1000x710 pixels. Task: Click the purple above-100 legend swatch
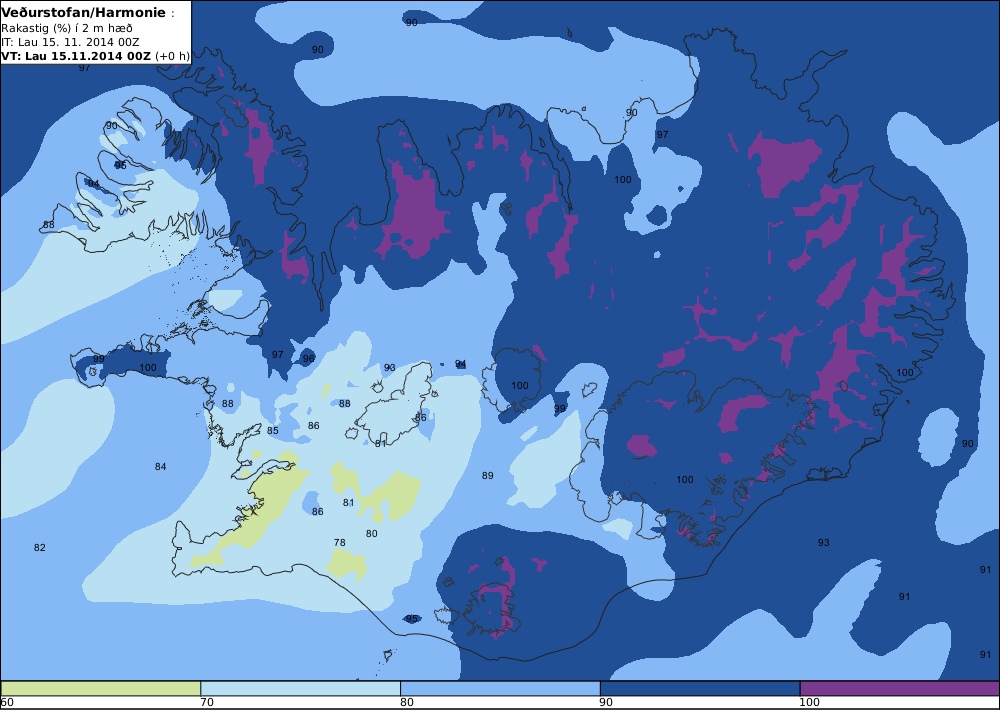(899, 688)
